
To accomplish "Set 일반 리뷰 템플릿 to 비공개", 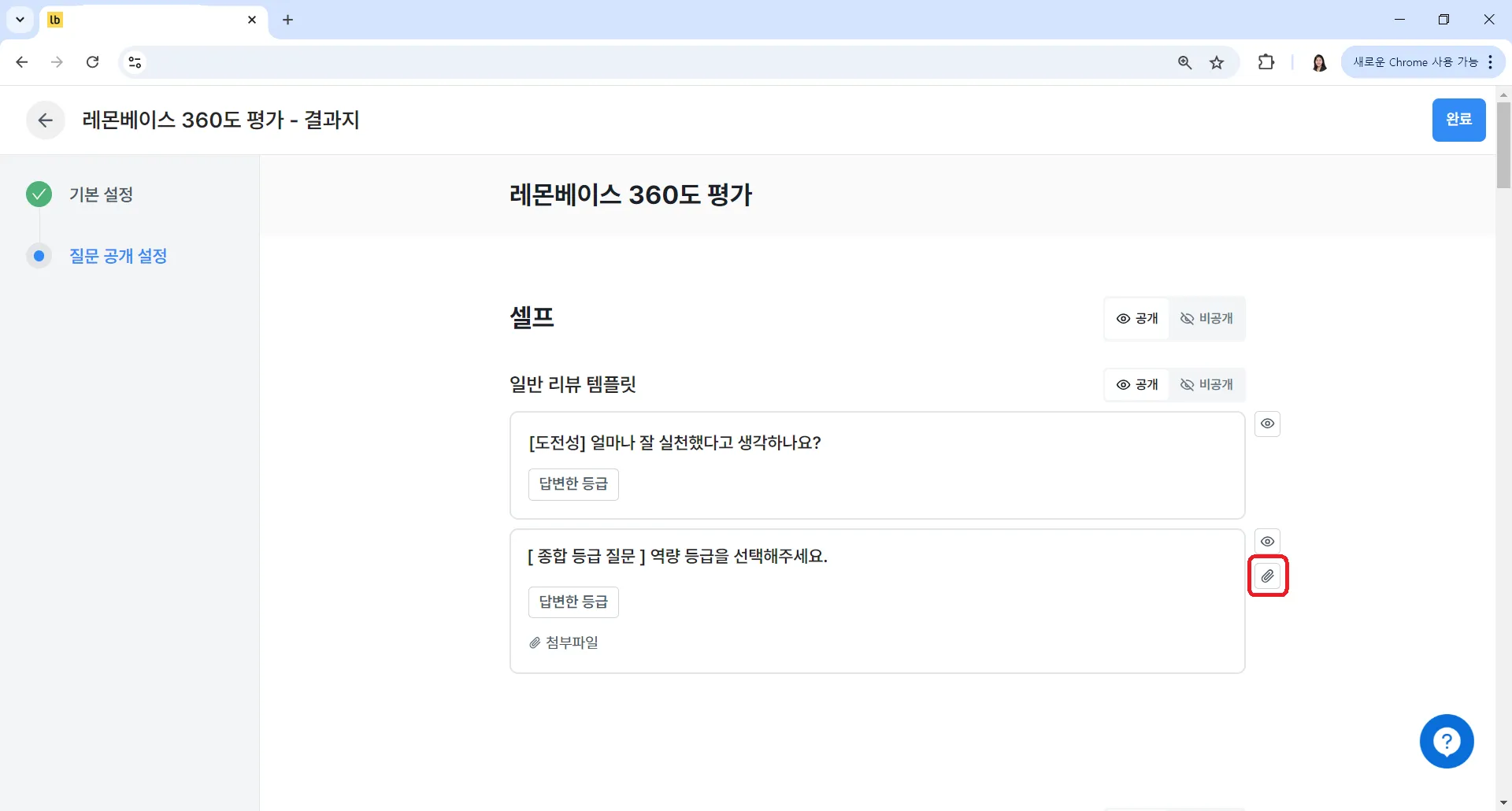I will tap(1206, 385).
